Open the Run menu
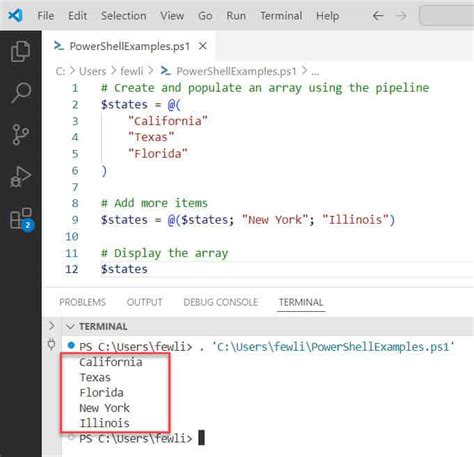This screenshot has width=474, height=457. pos(236,16)
